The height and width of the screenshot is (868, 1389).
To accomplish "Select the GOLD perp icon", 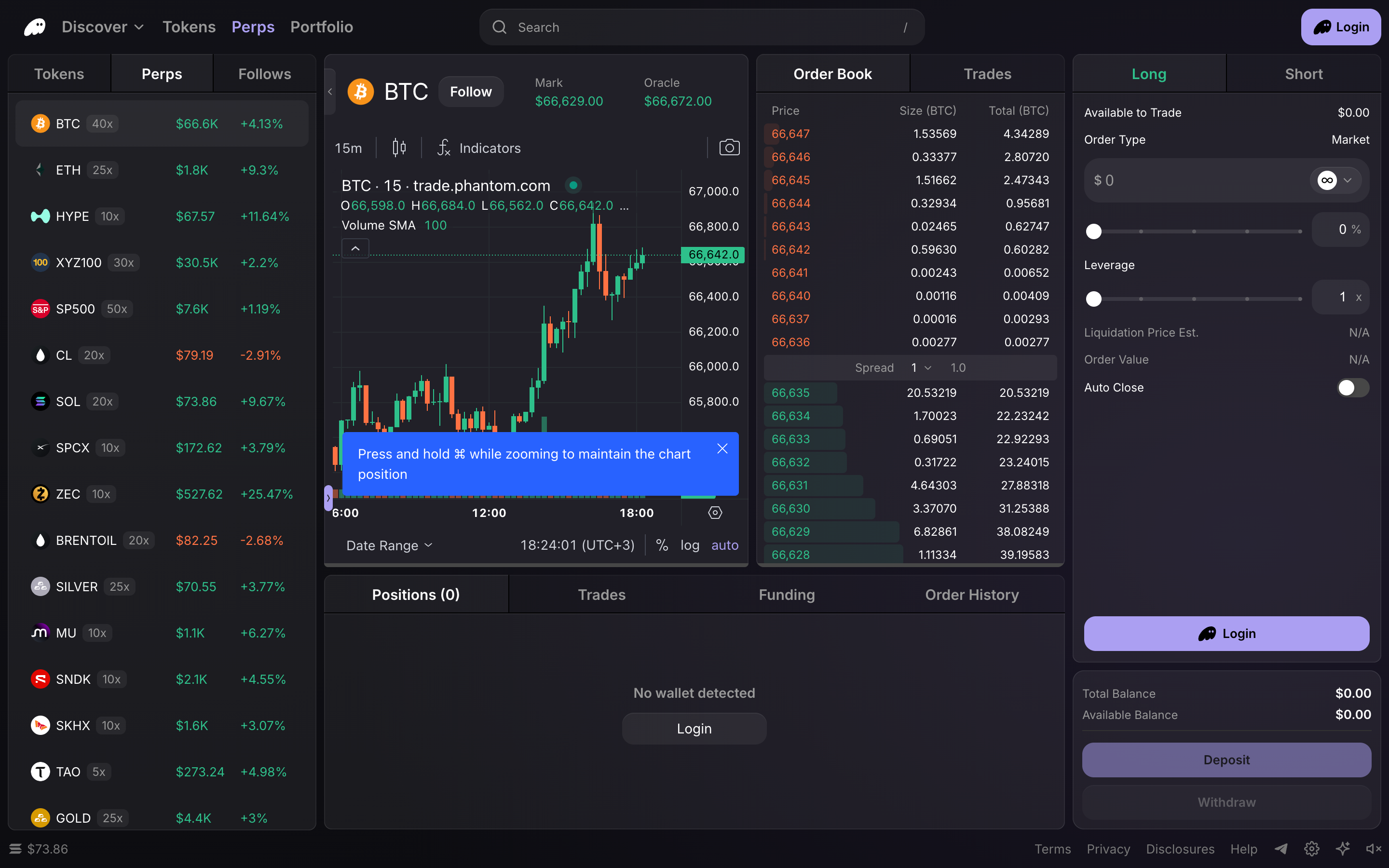I will [40, 818].
